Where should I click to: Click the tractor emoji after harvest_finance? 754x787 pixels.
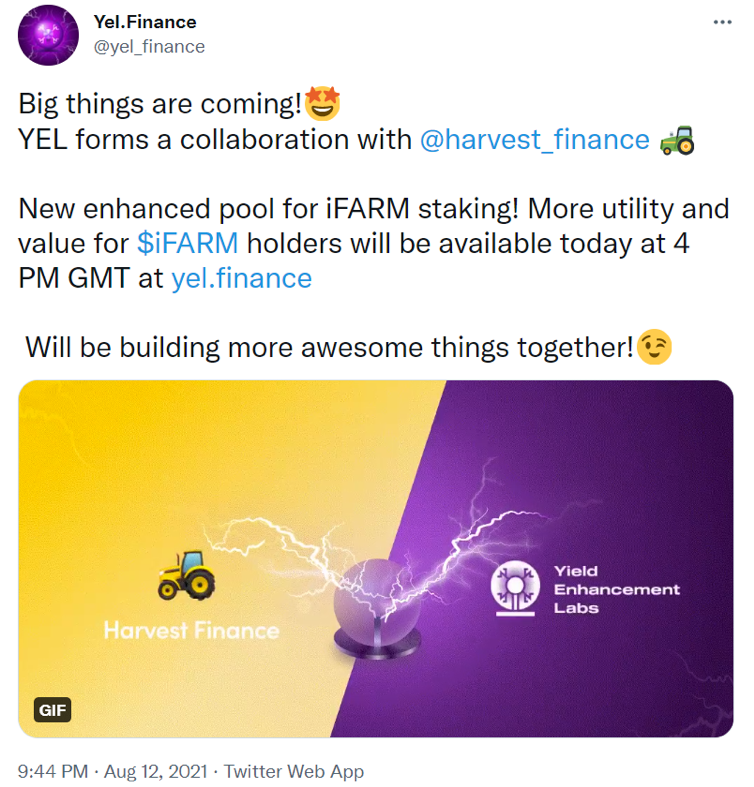click(677, 140)
